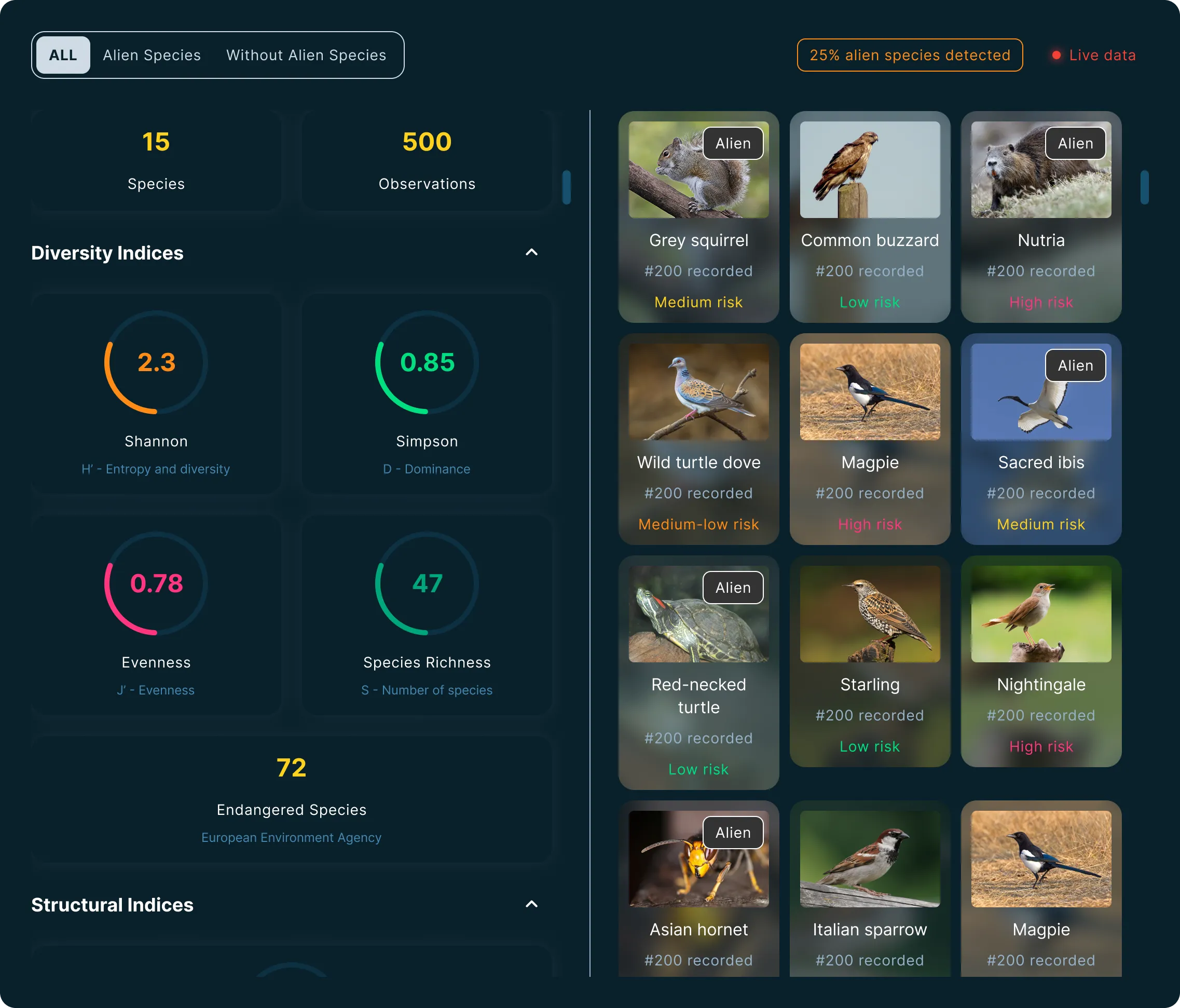Image resolution: width=1180 pixels, height=1008 pixels.
Task: Click the Species Richness 47 gauge
Action: coord(427,583)
